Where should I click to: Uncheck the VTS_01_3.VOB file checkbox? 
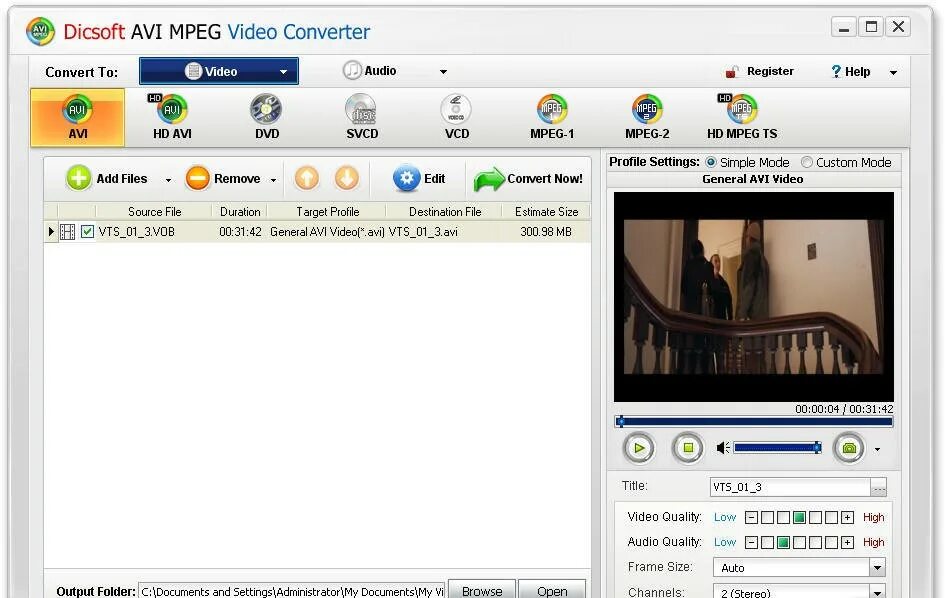tap(87, 231)
